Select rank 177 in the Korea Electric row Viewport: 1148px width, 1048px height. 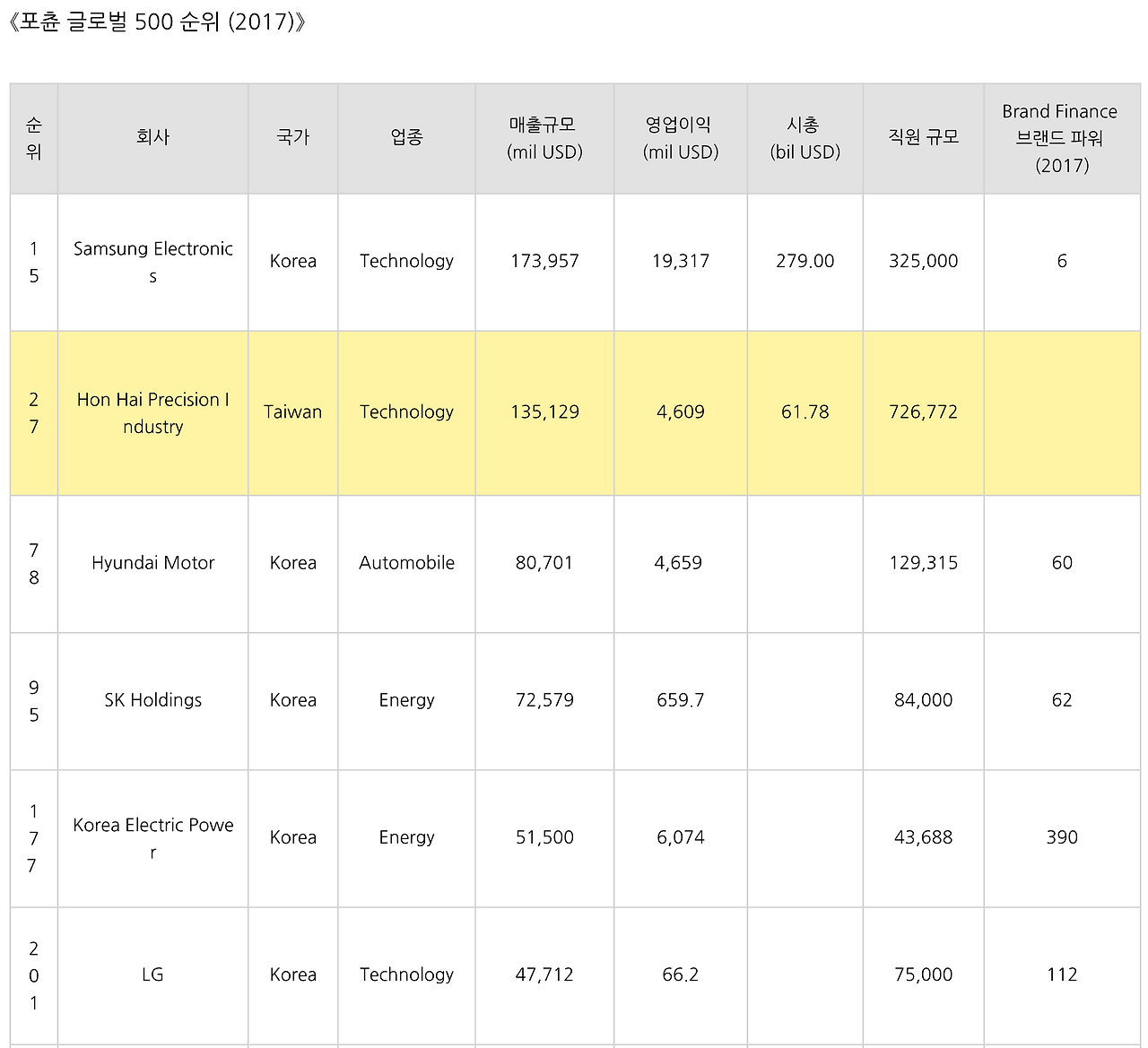coord(34,838)
